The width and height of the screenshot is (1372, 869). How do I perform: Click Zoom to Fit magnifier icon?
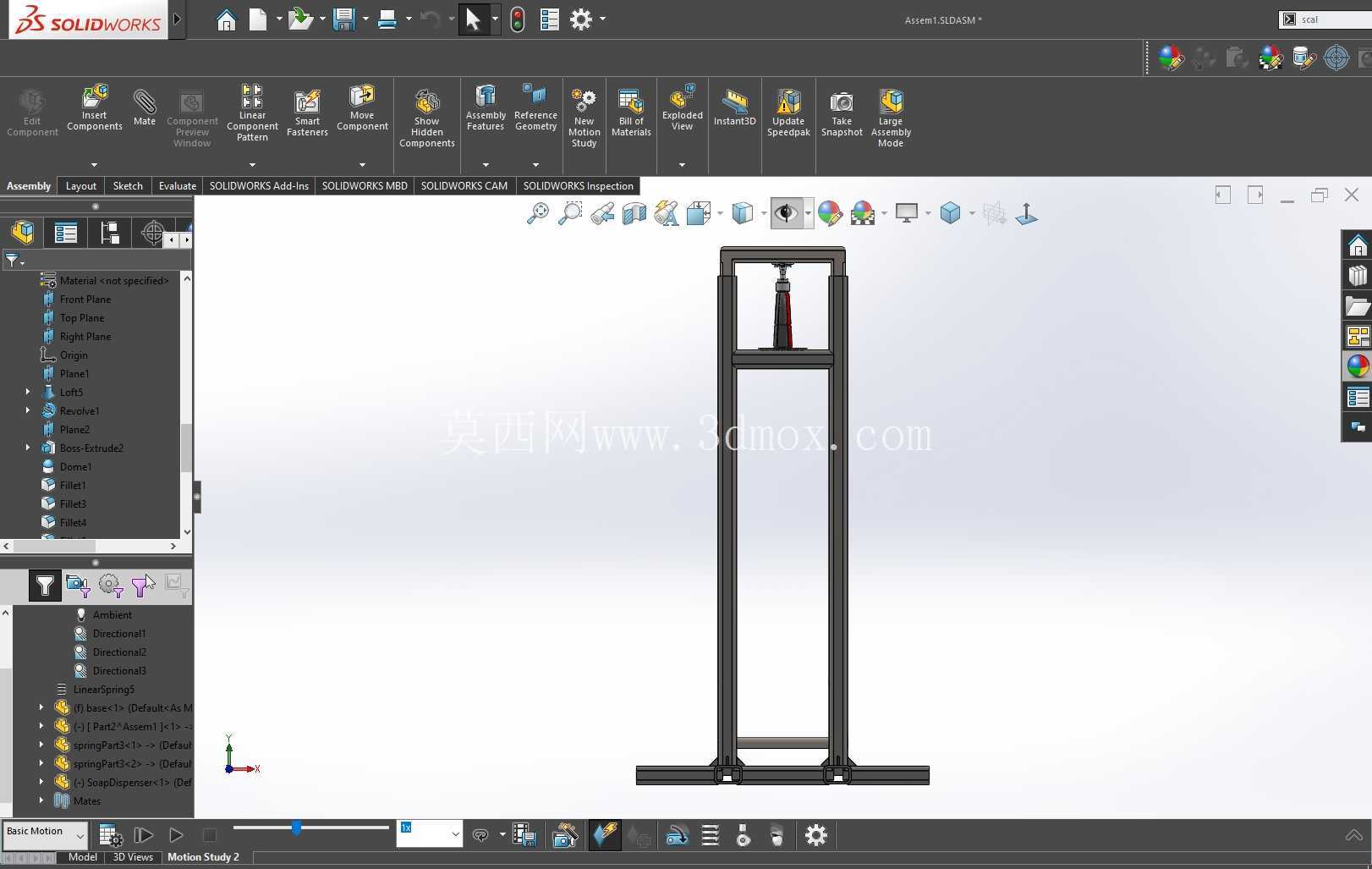click(x=537, y=213)
